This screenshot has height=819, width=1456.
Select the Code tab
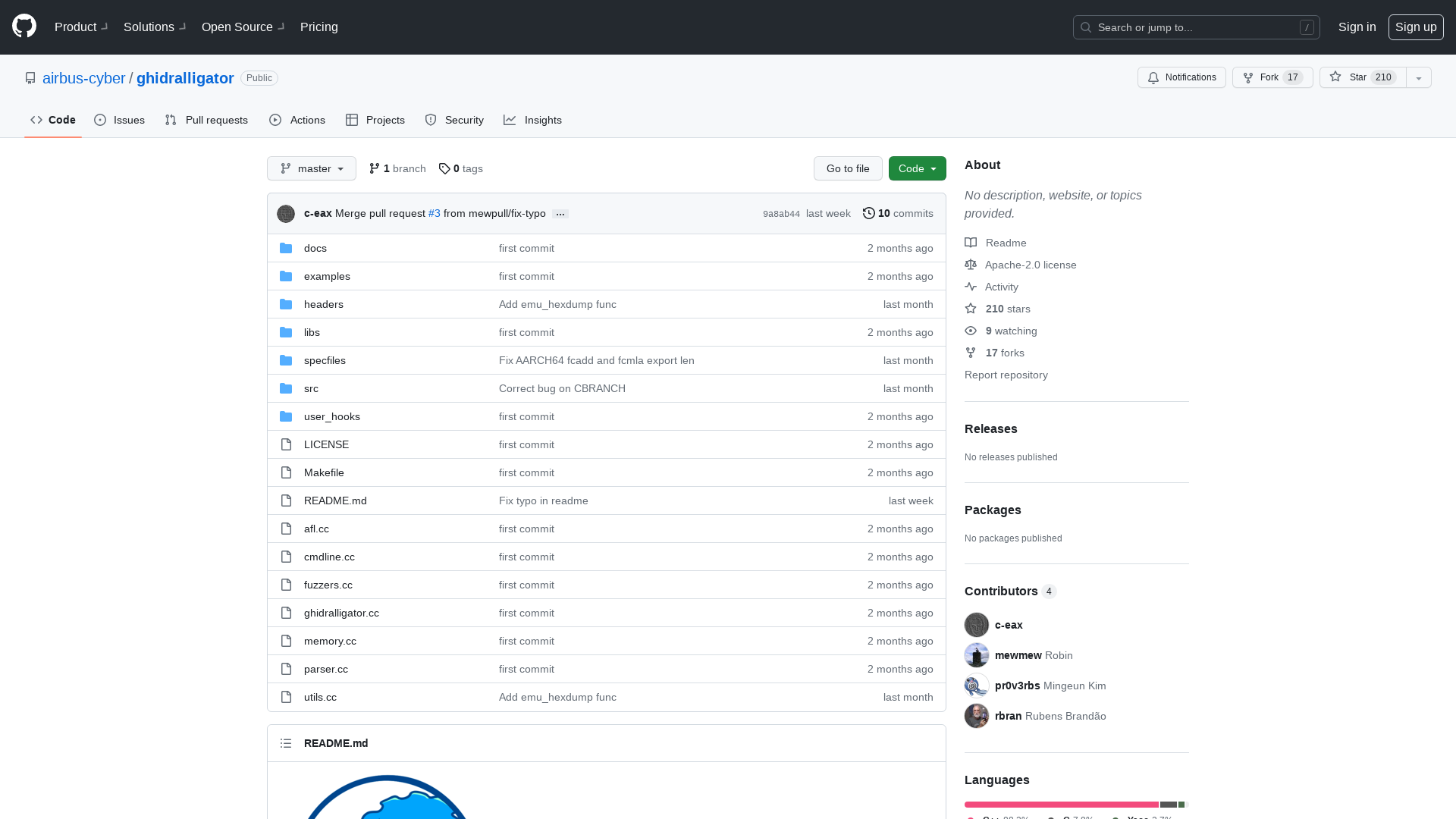click(53, 120)
